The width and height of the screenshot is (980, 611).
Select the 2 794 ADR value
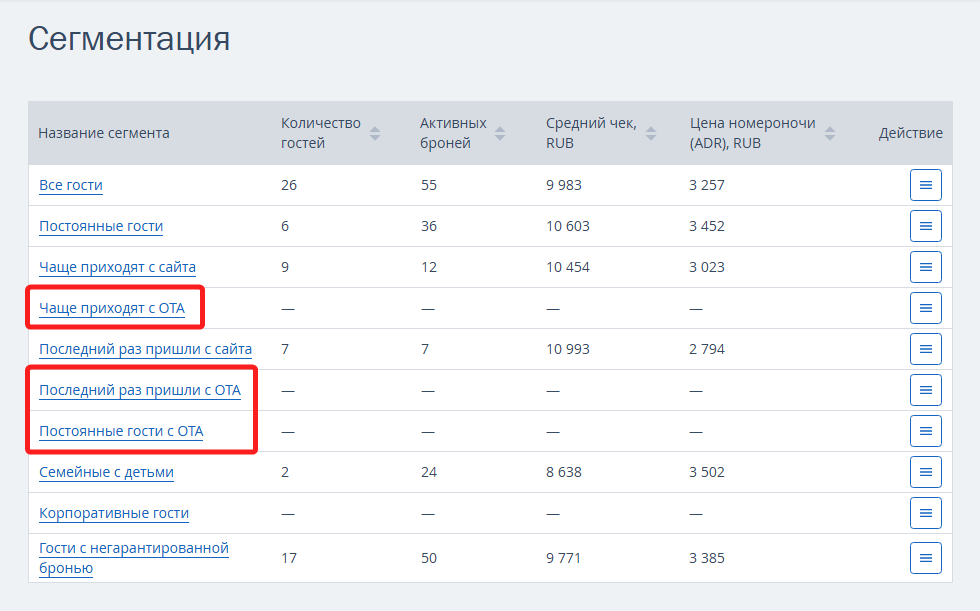tap(707, 349)
